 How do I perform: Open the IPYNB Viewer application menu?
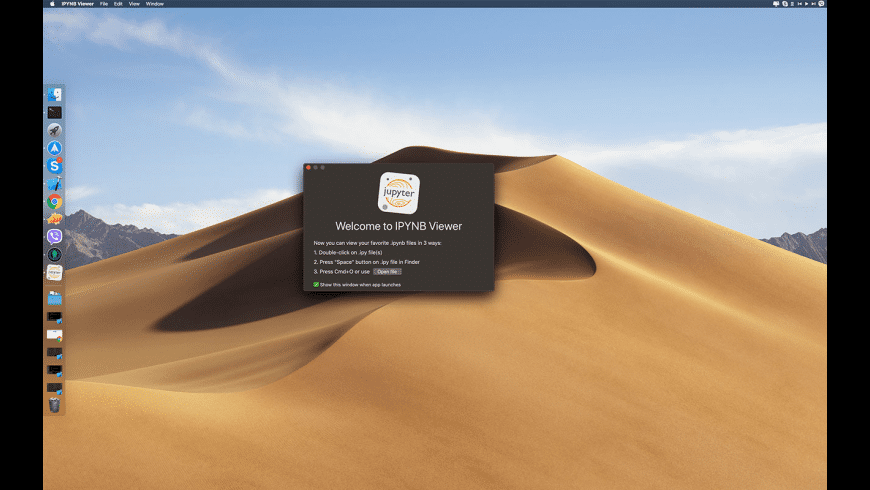tap(78, 4)
